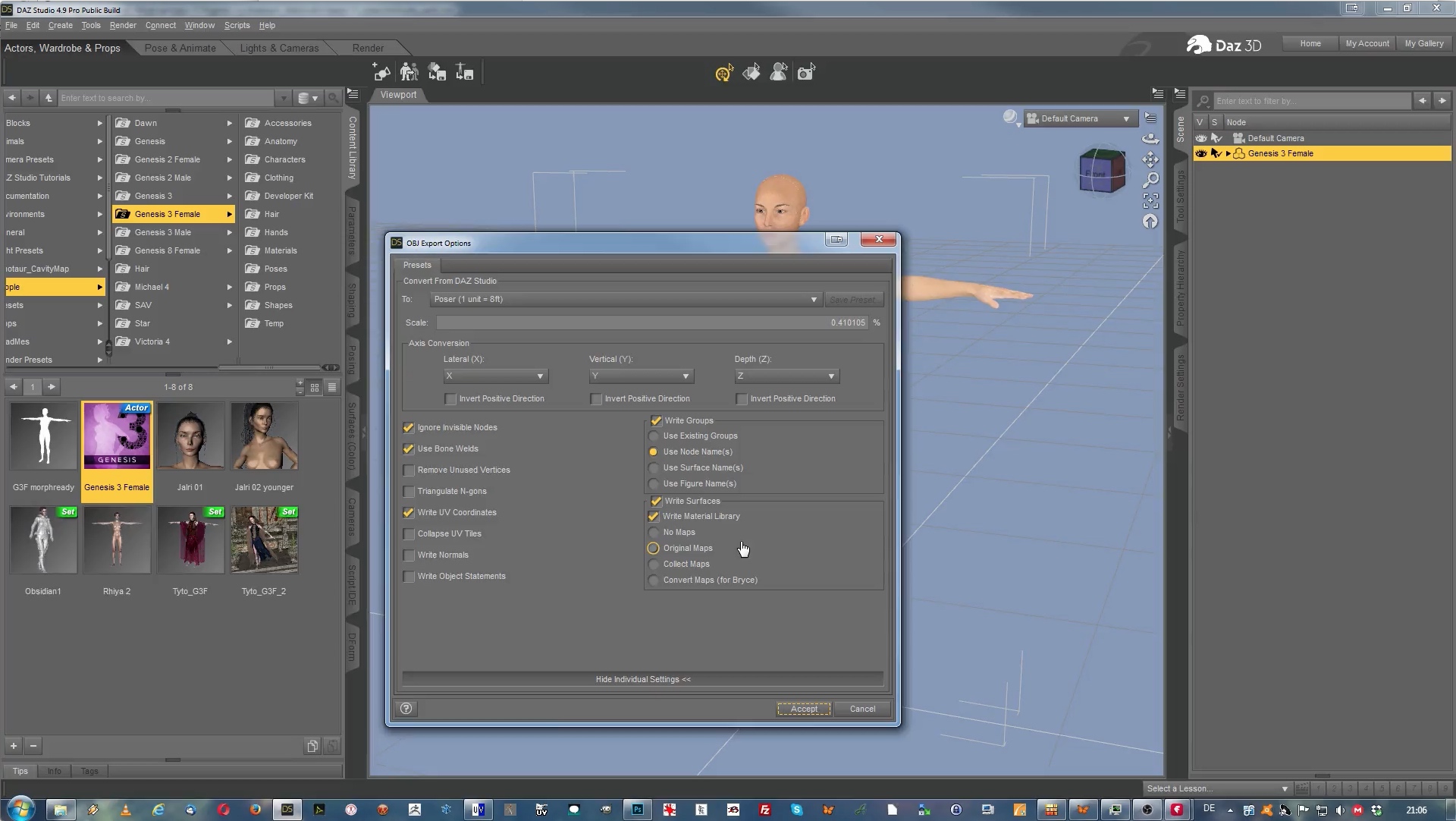
Task: Click the My Gallery button
Action: [1424, 44]
